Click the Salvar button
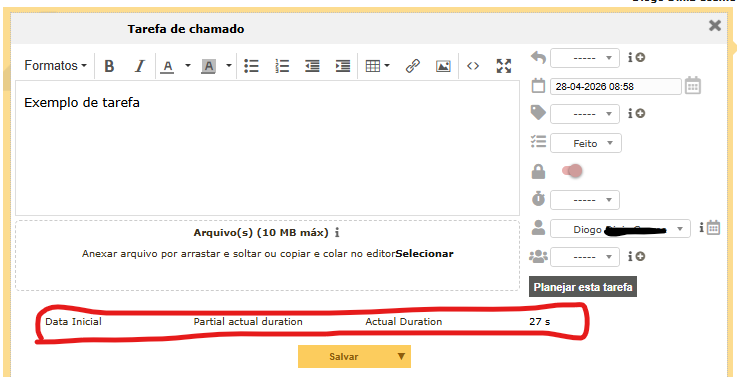The height and width of the screenshot is (377, 737). (x=344, y=357)
